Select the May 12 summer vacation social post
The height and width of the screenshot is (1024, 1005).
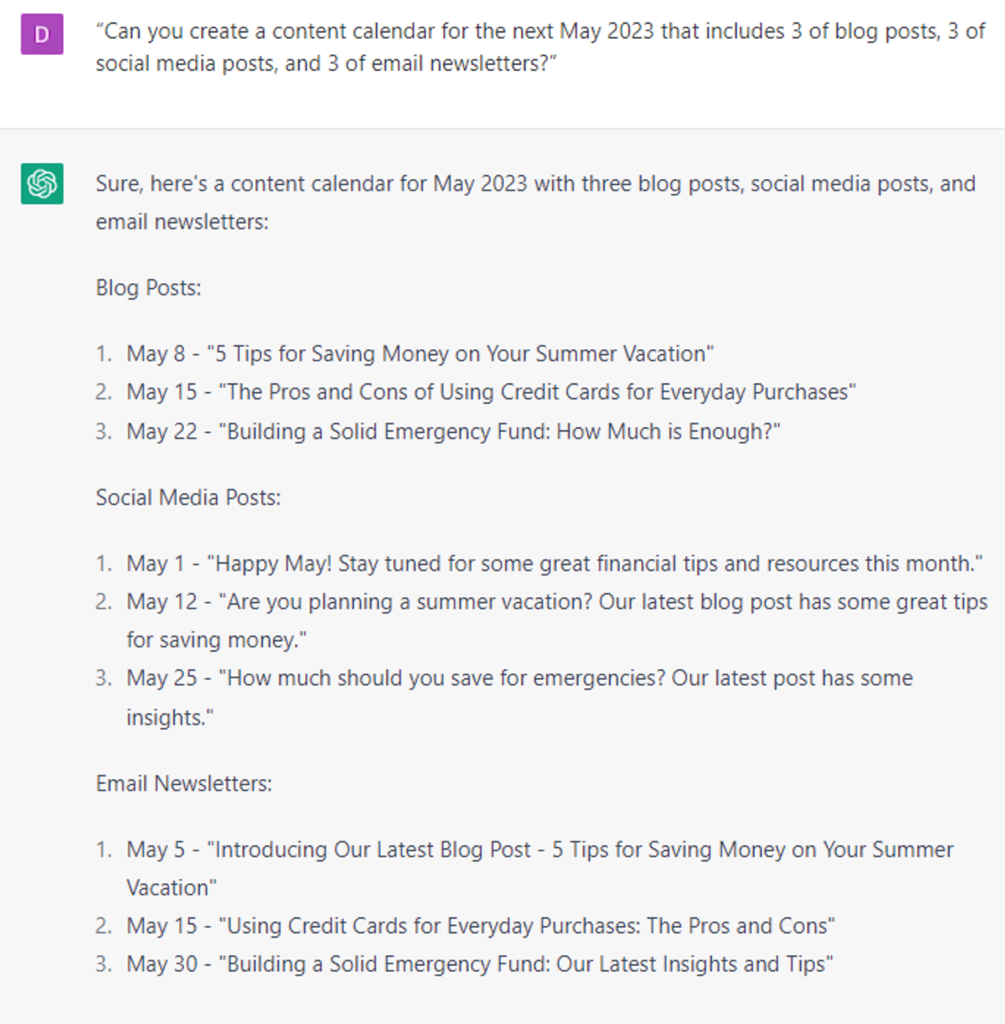556,602
